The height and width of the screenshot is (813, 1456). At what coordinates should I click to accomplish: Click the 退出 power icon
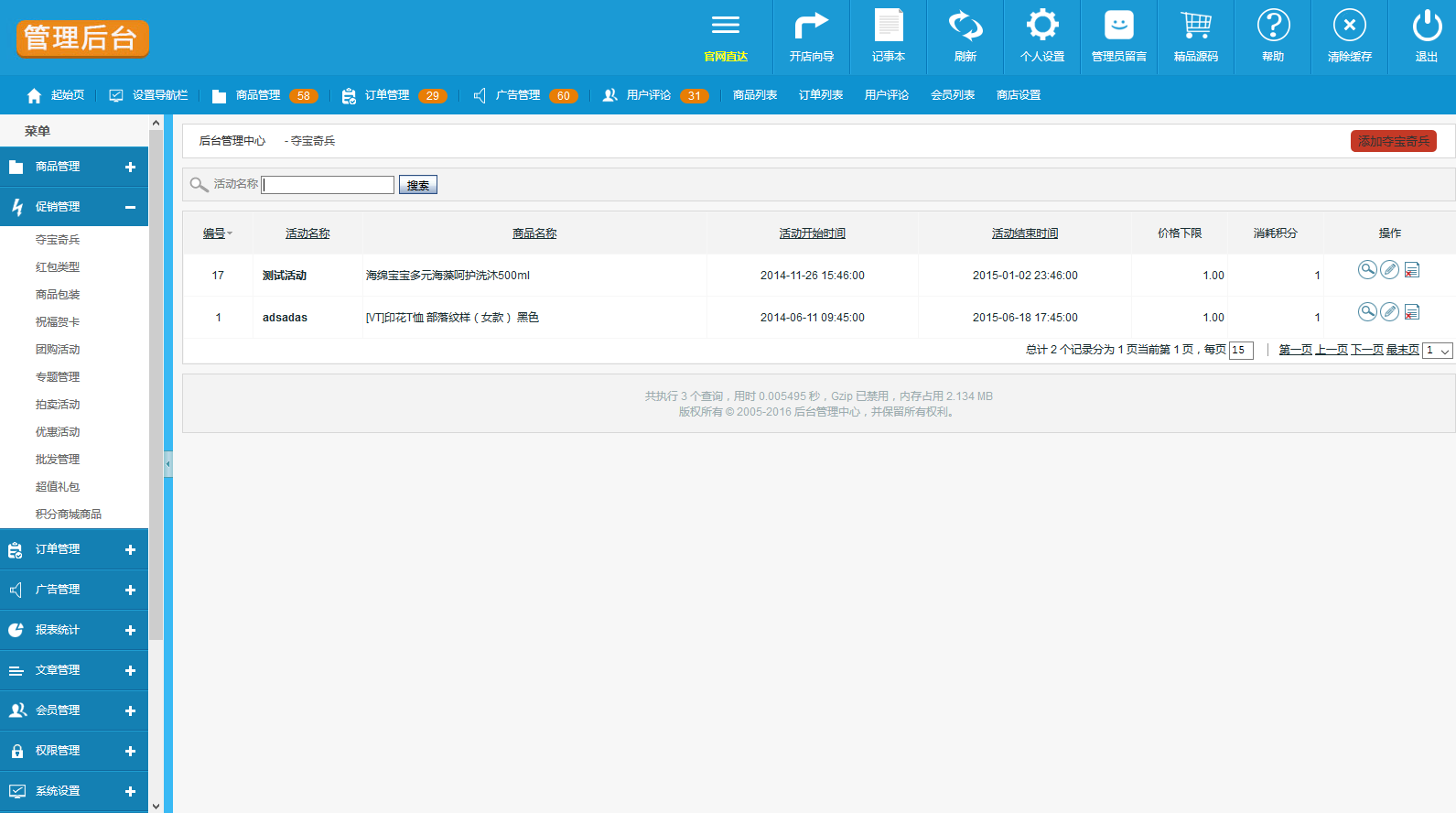tap(1426, 27)
